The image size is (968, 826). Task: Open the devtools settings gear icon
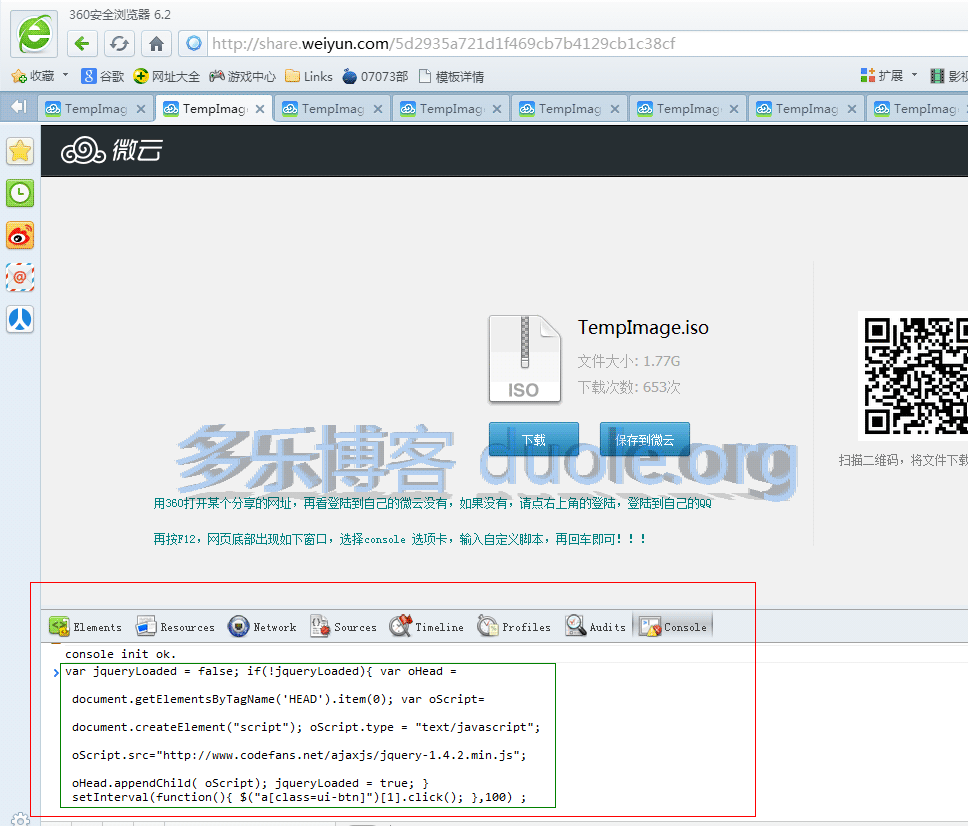pos(20,820)
